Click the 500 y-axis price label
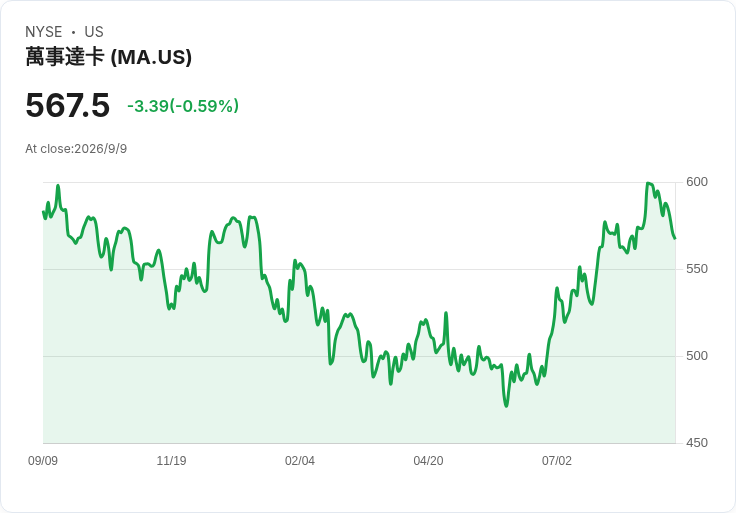This screenshot has width=736, height=513. pos(697,356)
